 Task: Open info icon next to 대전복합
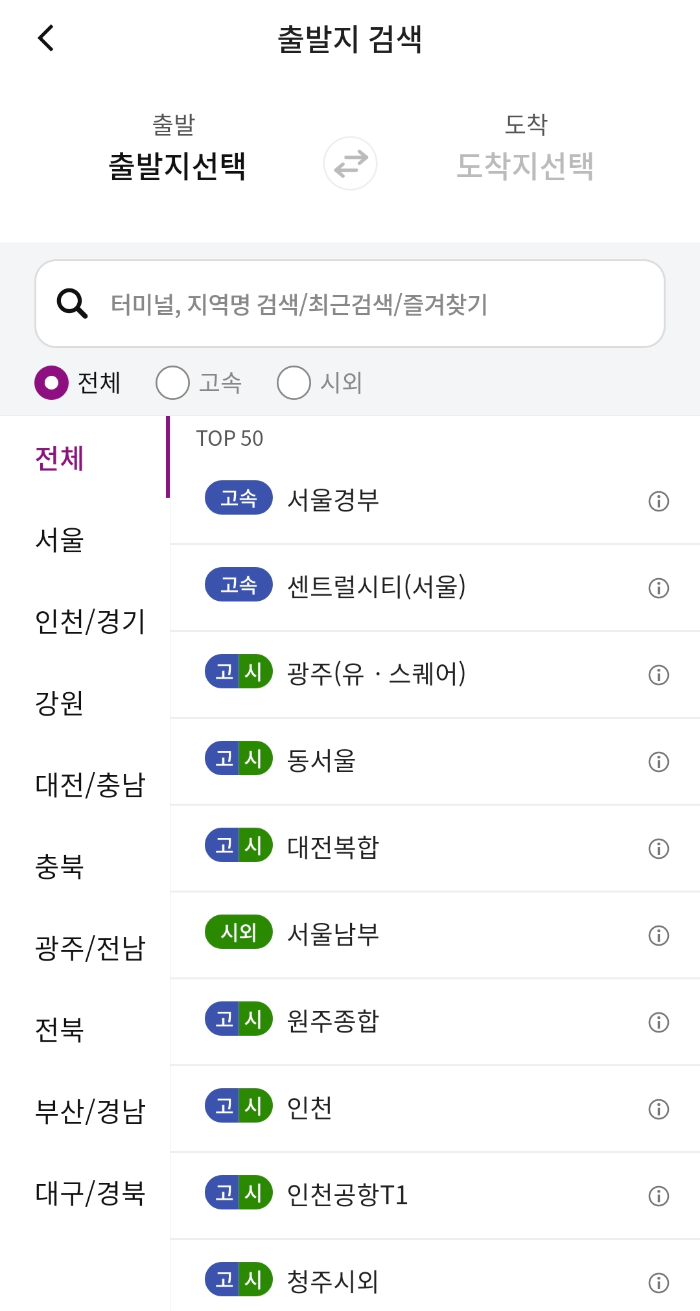(659, 848)
